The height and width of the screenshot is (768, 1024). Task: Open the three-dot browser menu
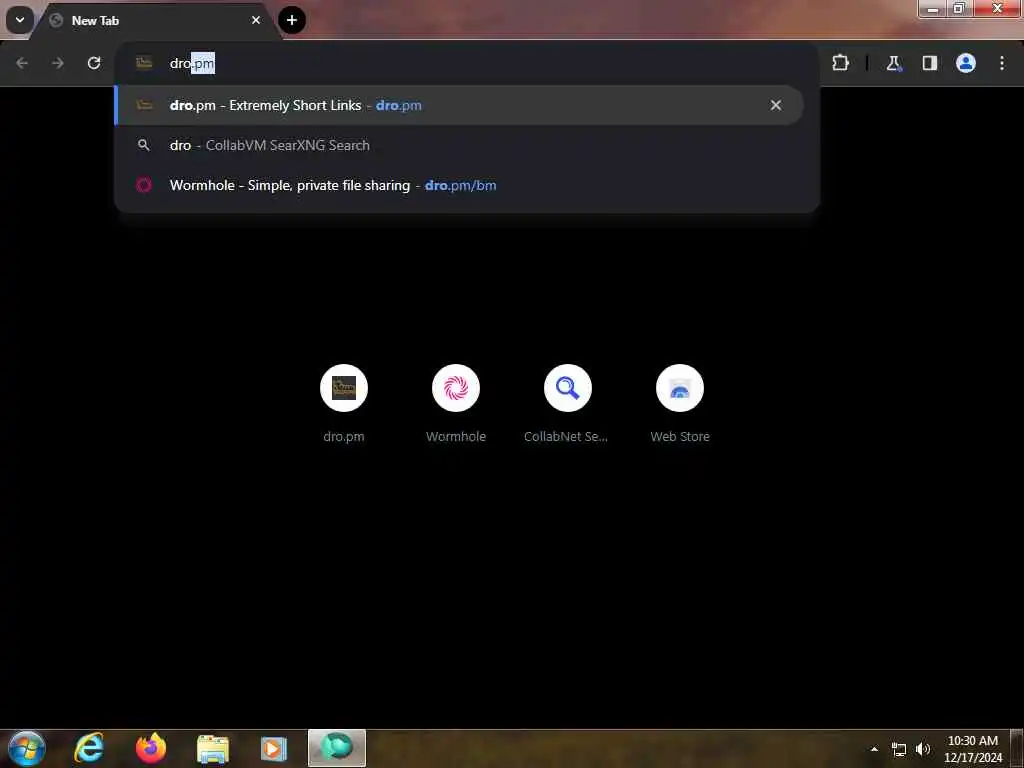click(1002, 63)
